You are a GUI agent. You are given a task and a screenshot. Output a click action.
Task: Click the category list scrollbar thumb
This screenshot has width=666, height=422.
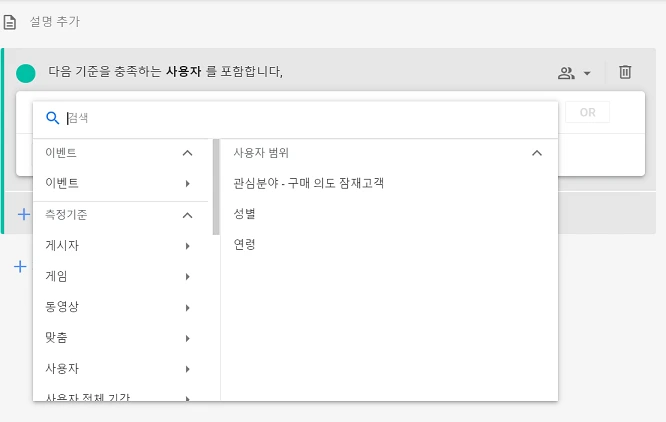pos(216,187)
